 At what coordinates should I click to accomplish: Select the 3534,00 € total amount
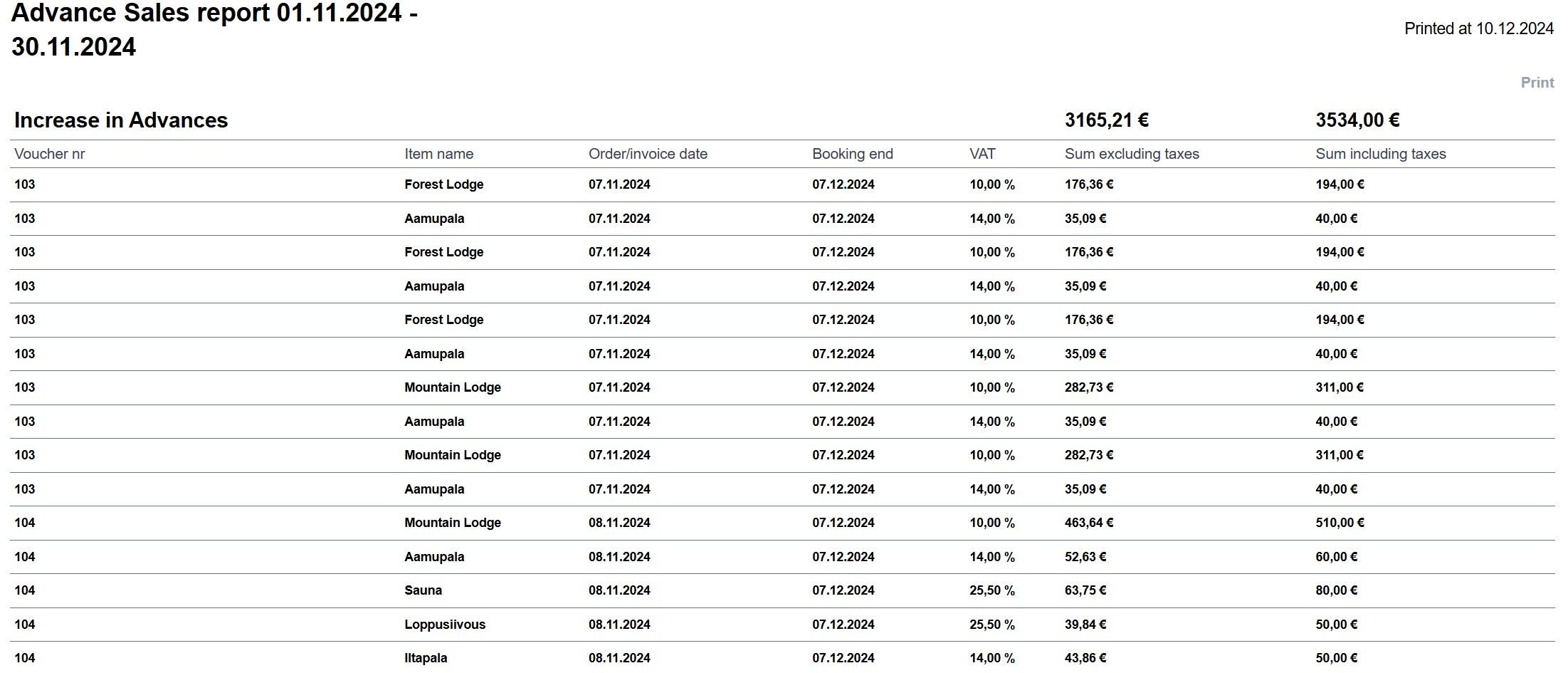1357,120
